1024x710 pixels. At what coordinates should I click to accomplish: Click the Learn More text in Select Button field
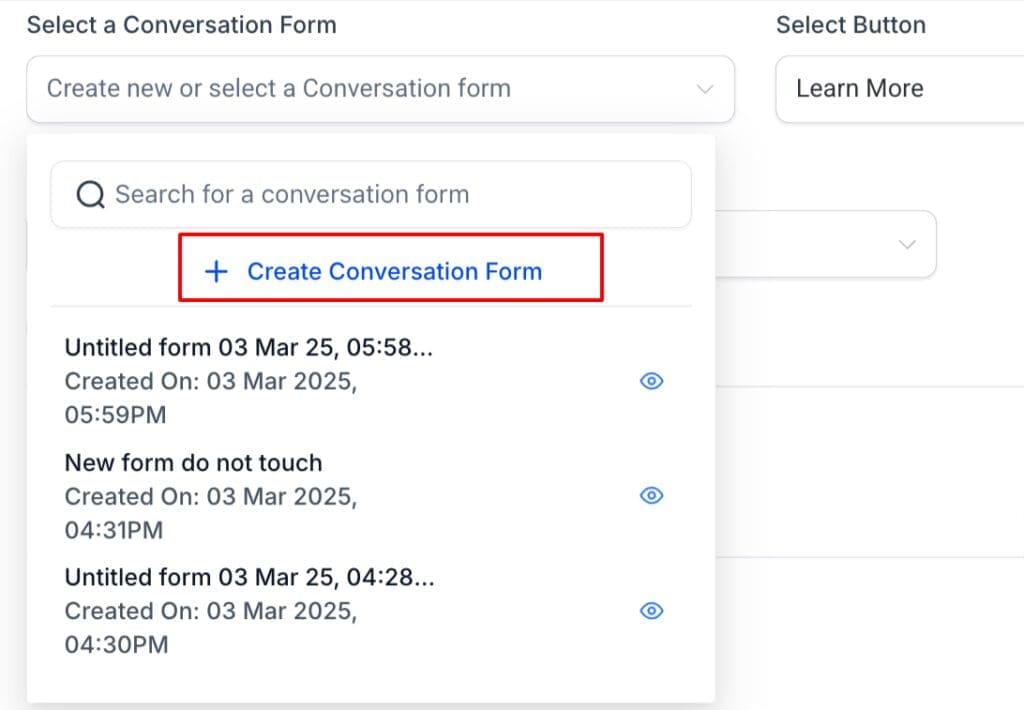(x=859, y=88)
